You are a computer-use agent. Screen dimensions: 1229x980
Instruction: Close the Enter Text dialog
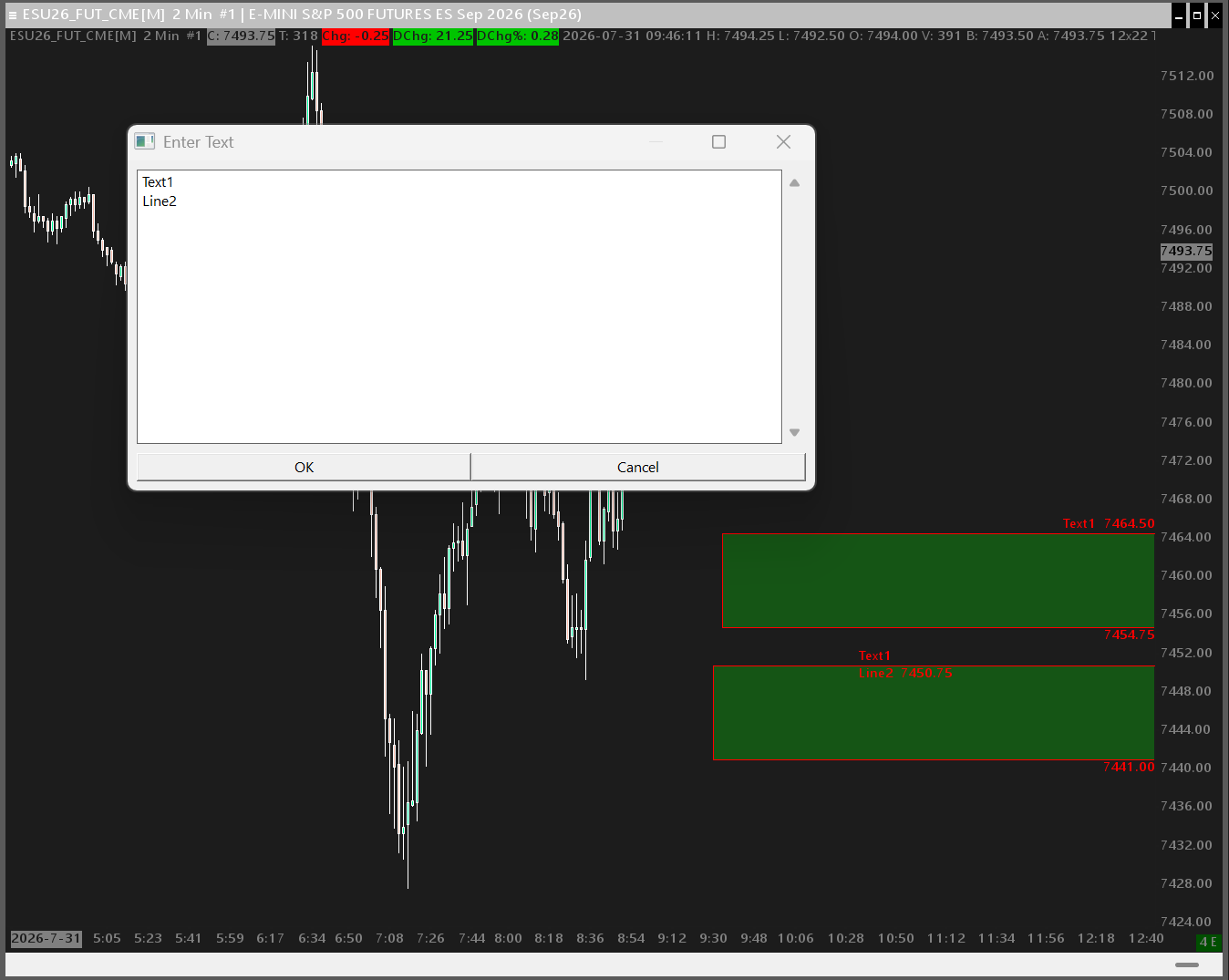pos(783,141)
